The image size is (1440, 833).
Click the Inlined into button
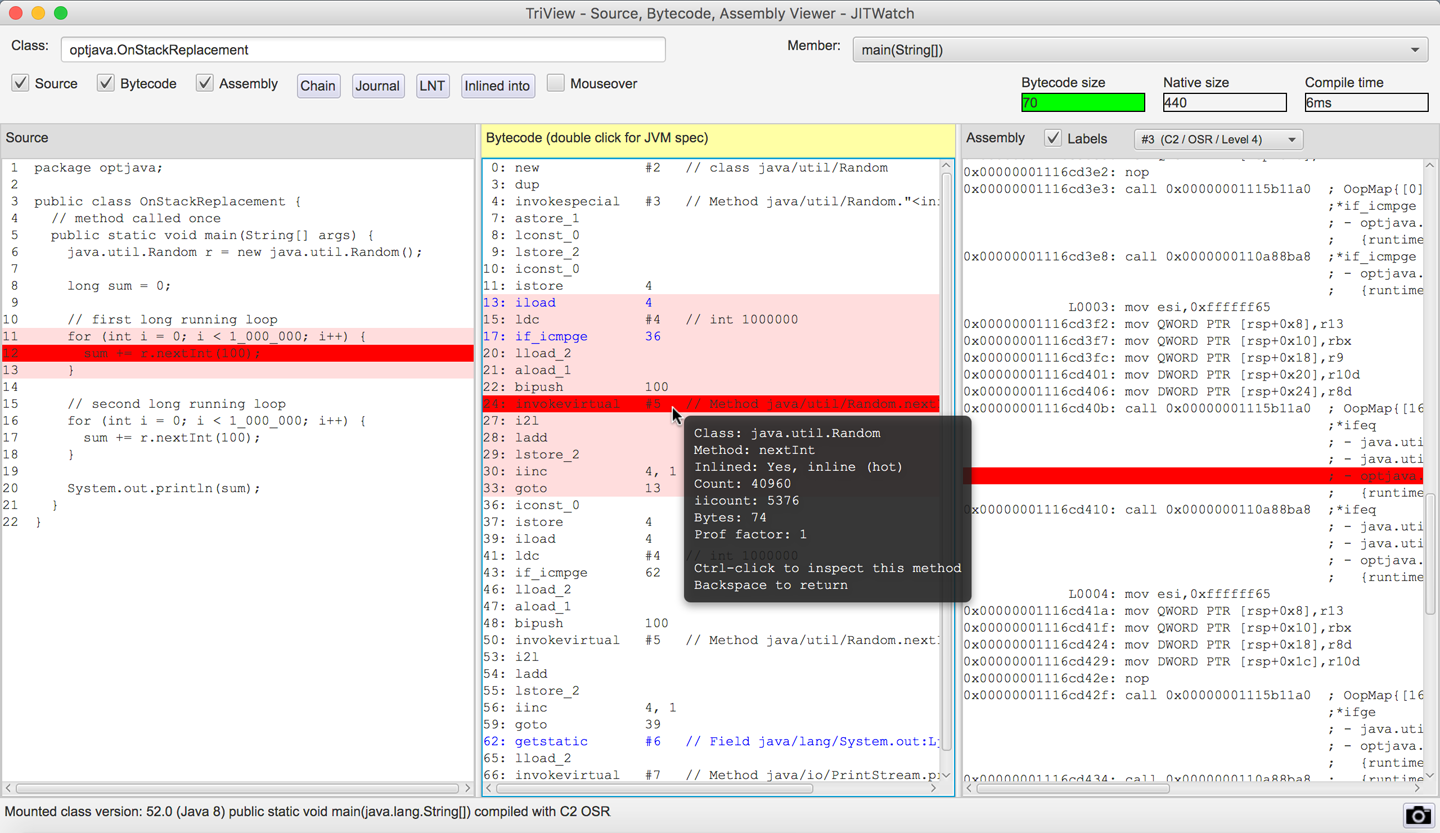click(x=497, y=86)
